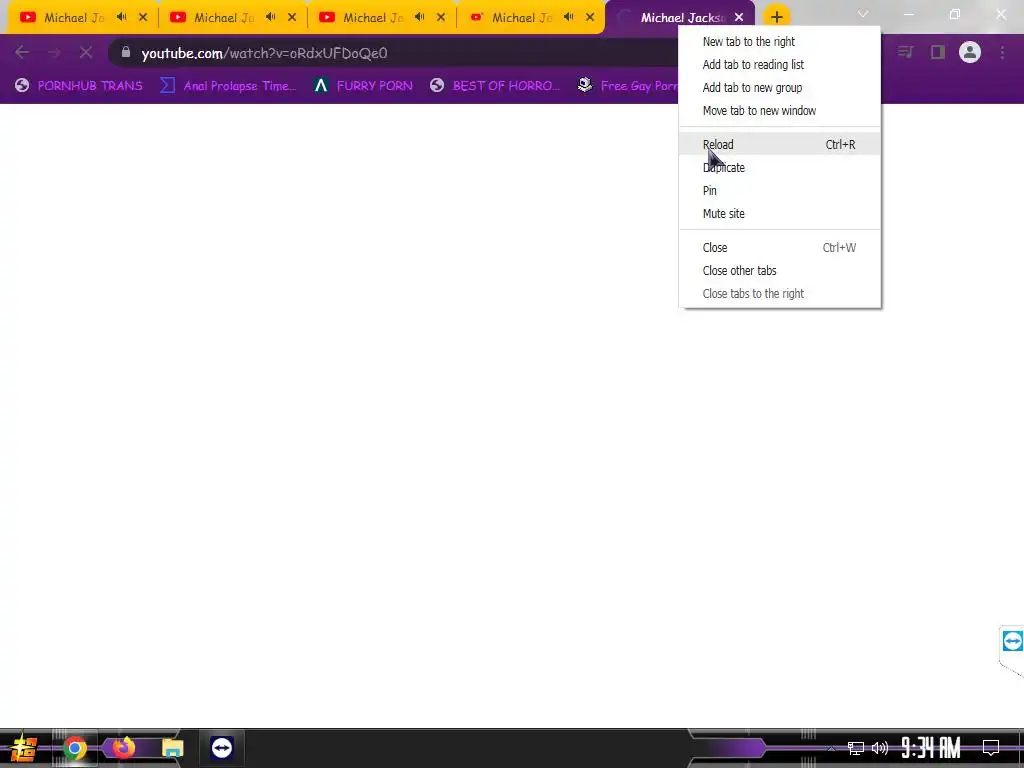Click the 9:34 AM clock
This screenshot has height=768, width=1024.
point(931,748)
